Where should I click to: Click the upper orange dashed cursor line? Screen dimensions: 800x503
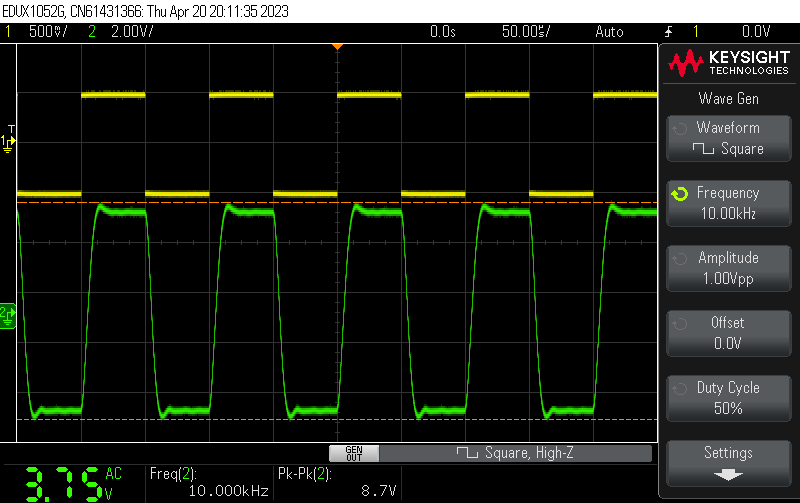pos(337,203)
